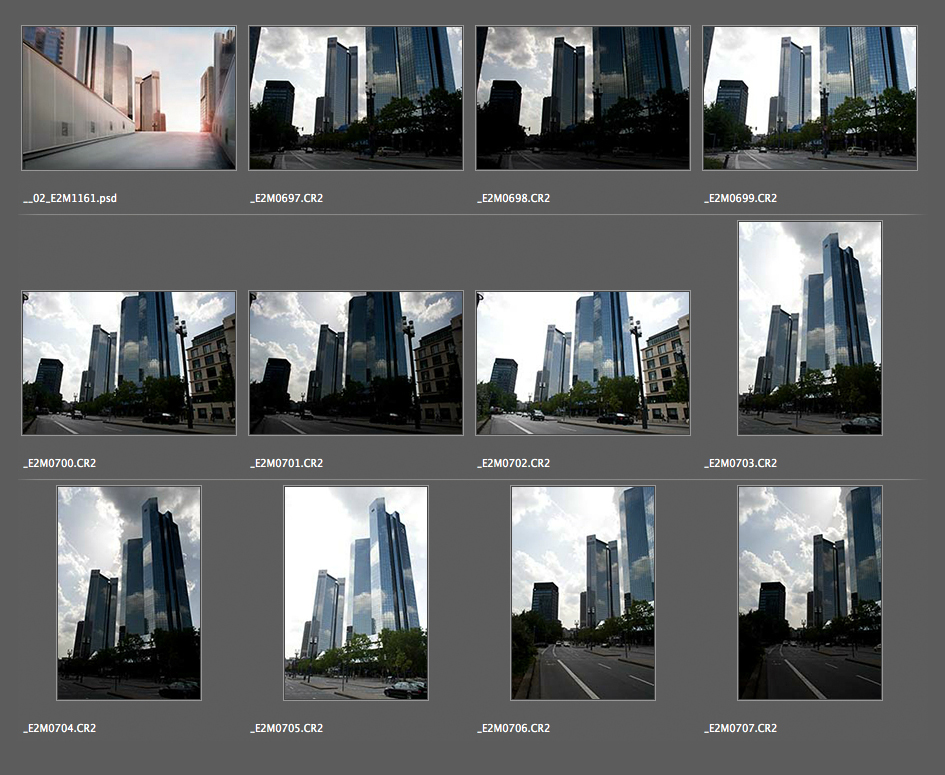Choose the bright _E2M0702.CR2 thumbnail
This screenshot has width=945, height=775.
point(583,363)
